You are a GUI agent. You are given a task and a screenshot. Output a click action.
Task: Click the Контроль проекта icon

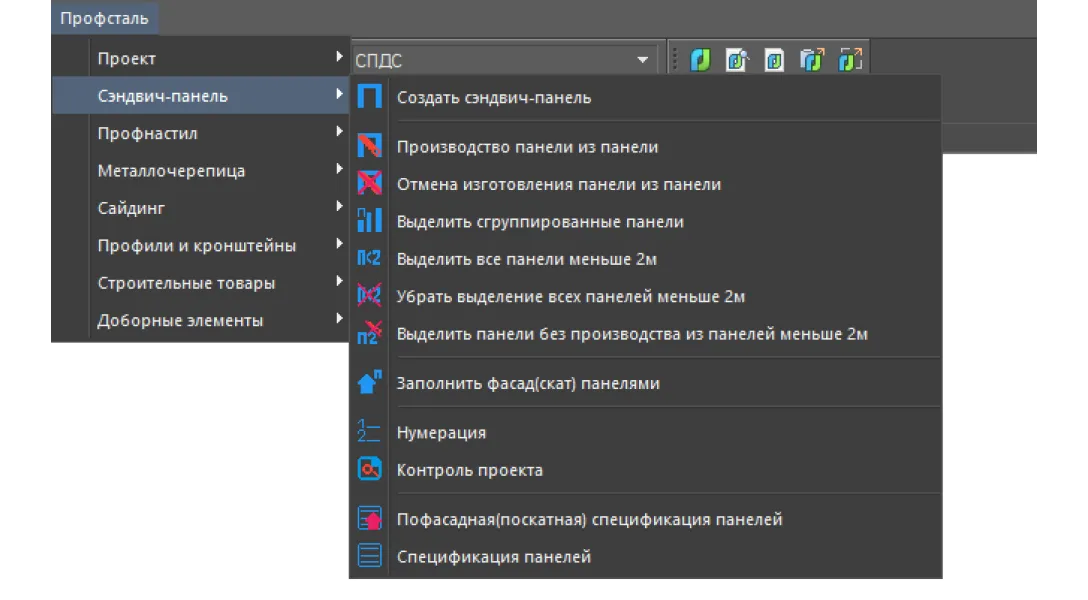tap(370, 469)
